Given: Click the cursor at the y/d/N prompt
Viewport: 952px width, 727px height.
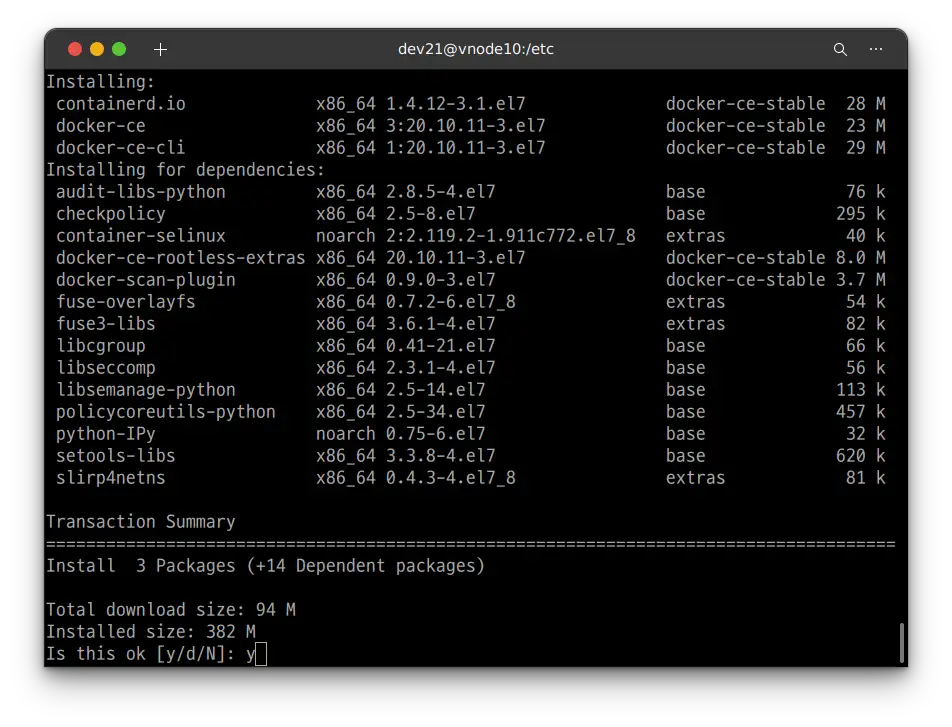Looking at the screenshot, I should click(x=260, y=654).
